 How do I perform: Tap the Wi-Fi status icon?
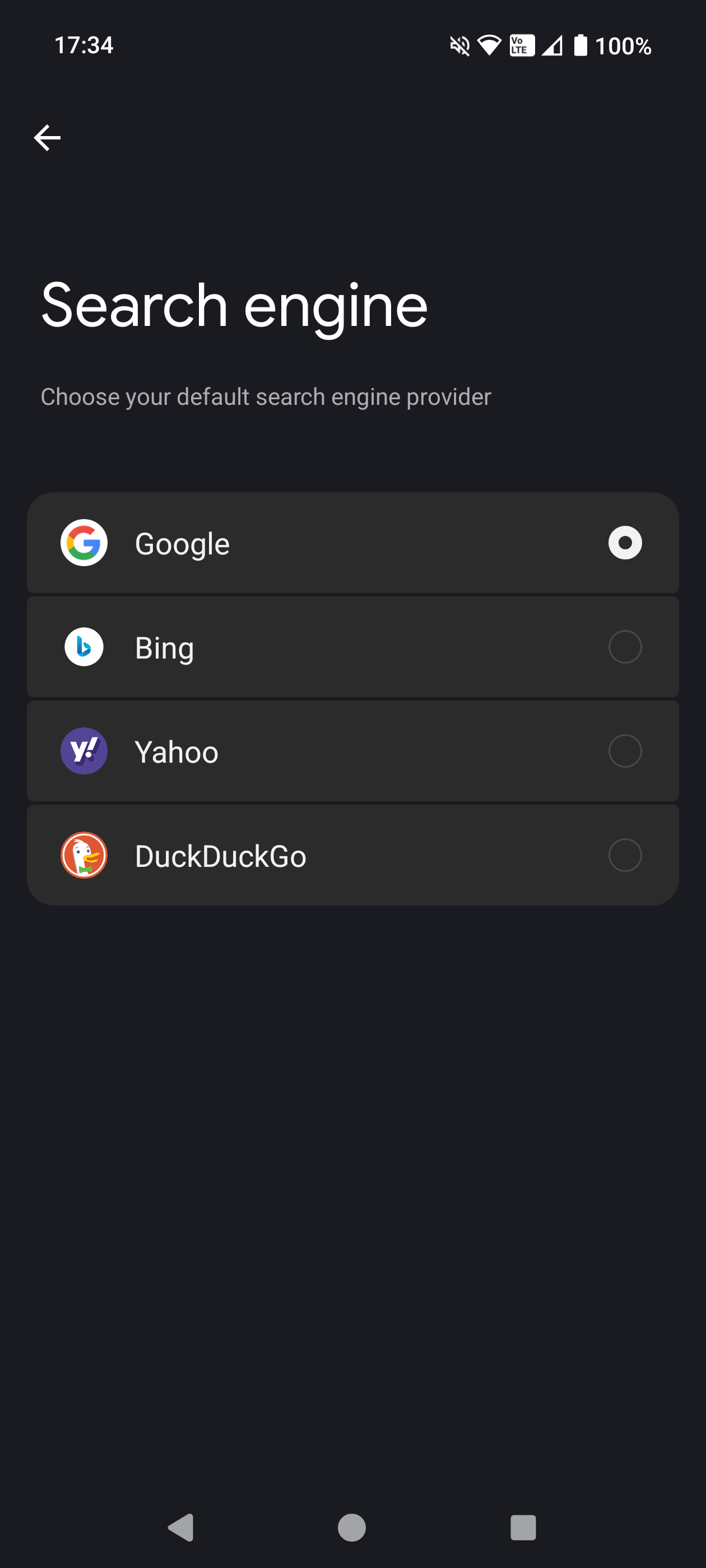[x=489, y=46]
